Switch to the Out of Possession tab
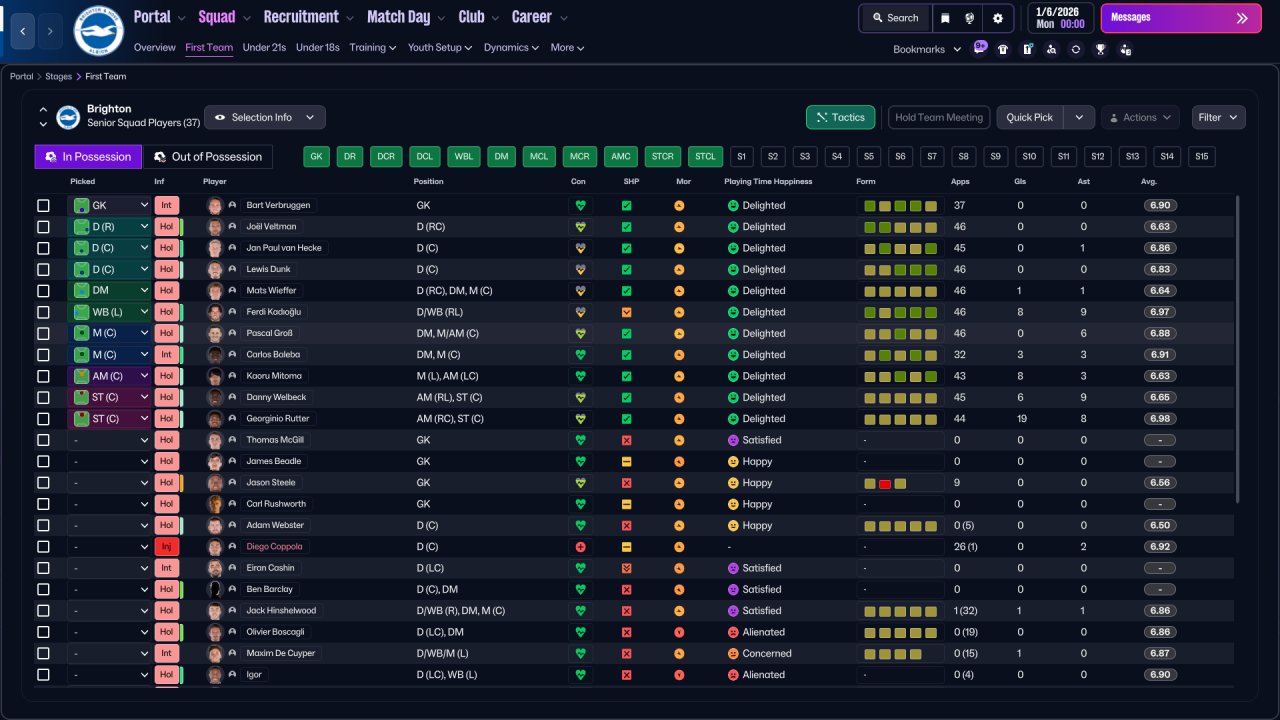Viewport: 1280px width, 720px height. click(x=207, y=157)
